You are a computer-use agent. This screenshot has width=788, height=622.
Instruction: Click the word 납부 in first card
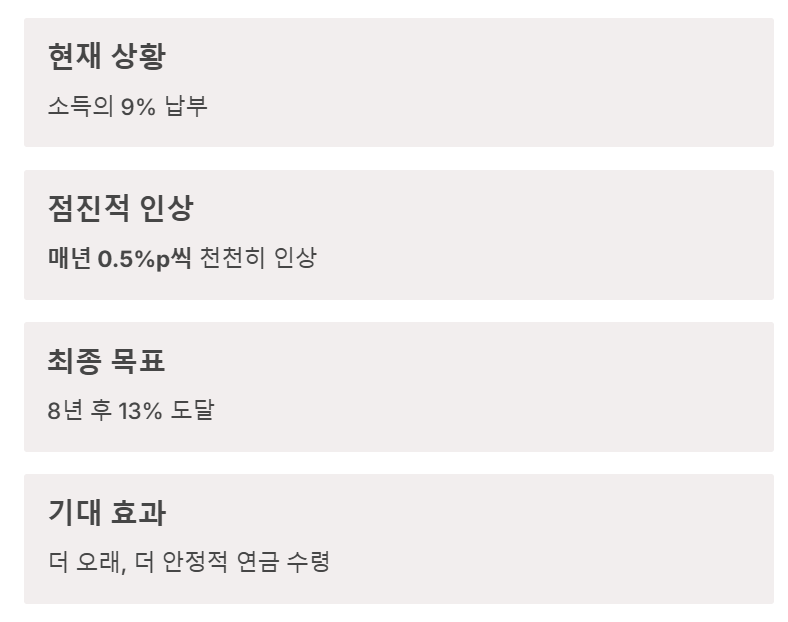[186, 106]
